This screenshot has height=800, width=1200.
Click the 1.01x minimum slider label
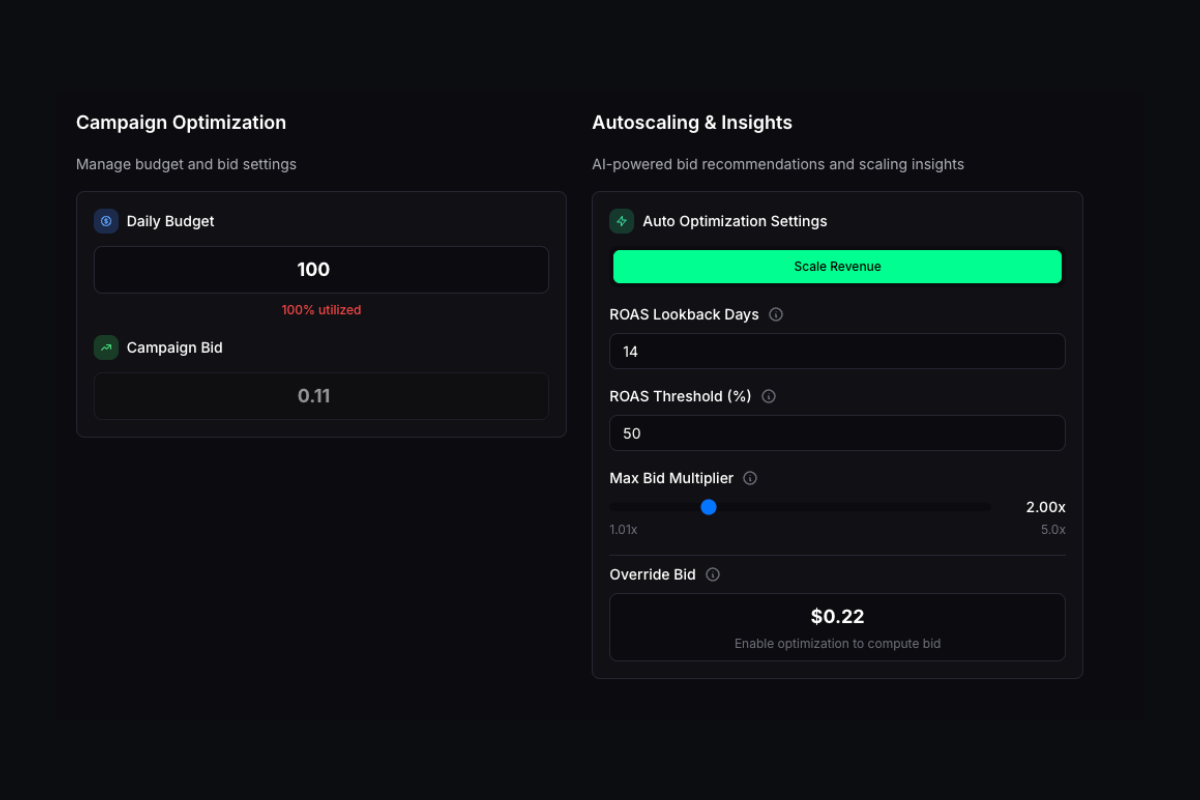[623, 530]
